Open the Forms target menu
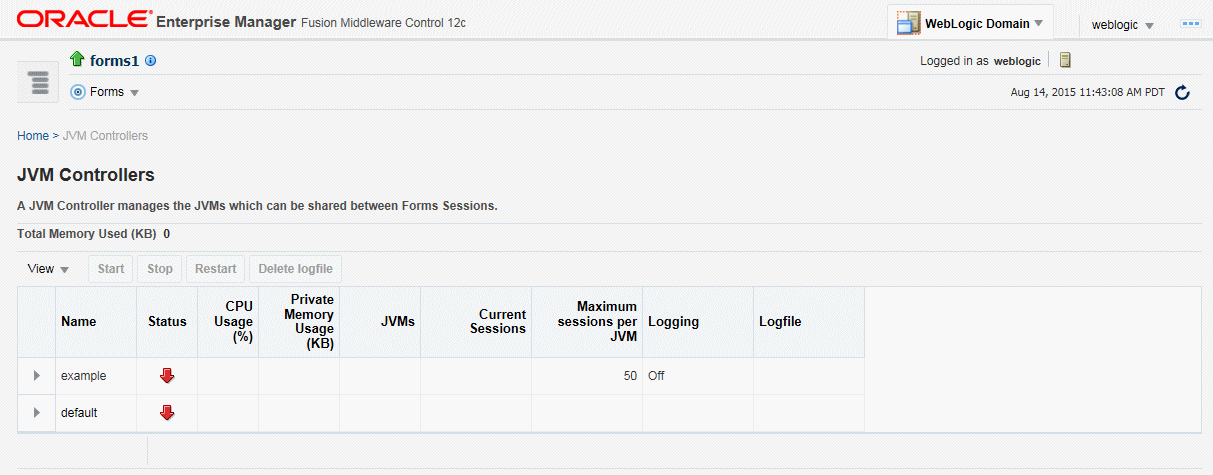Image resolution: width=1213 pixels, height=475 pixels. point(105,92)
